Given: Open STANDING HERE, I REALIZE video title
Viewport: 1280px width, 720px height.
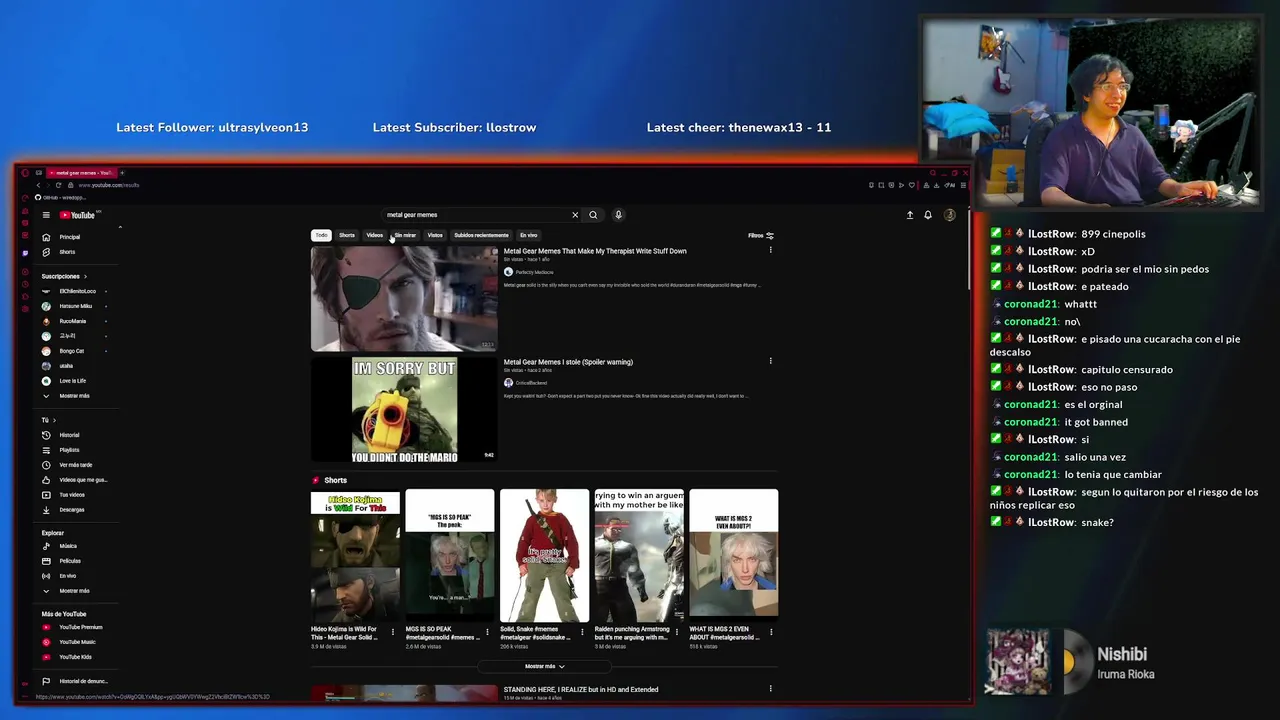Looking at the screenshot, I should (581, 689).
